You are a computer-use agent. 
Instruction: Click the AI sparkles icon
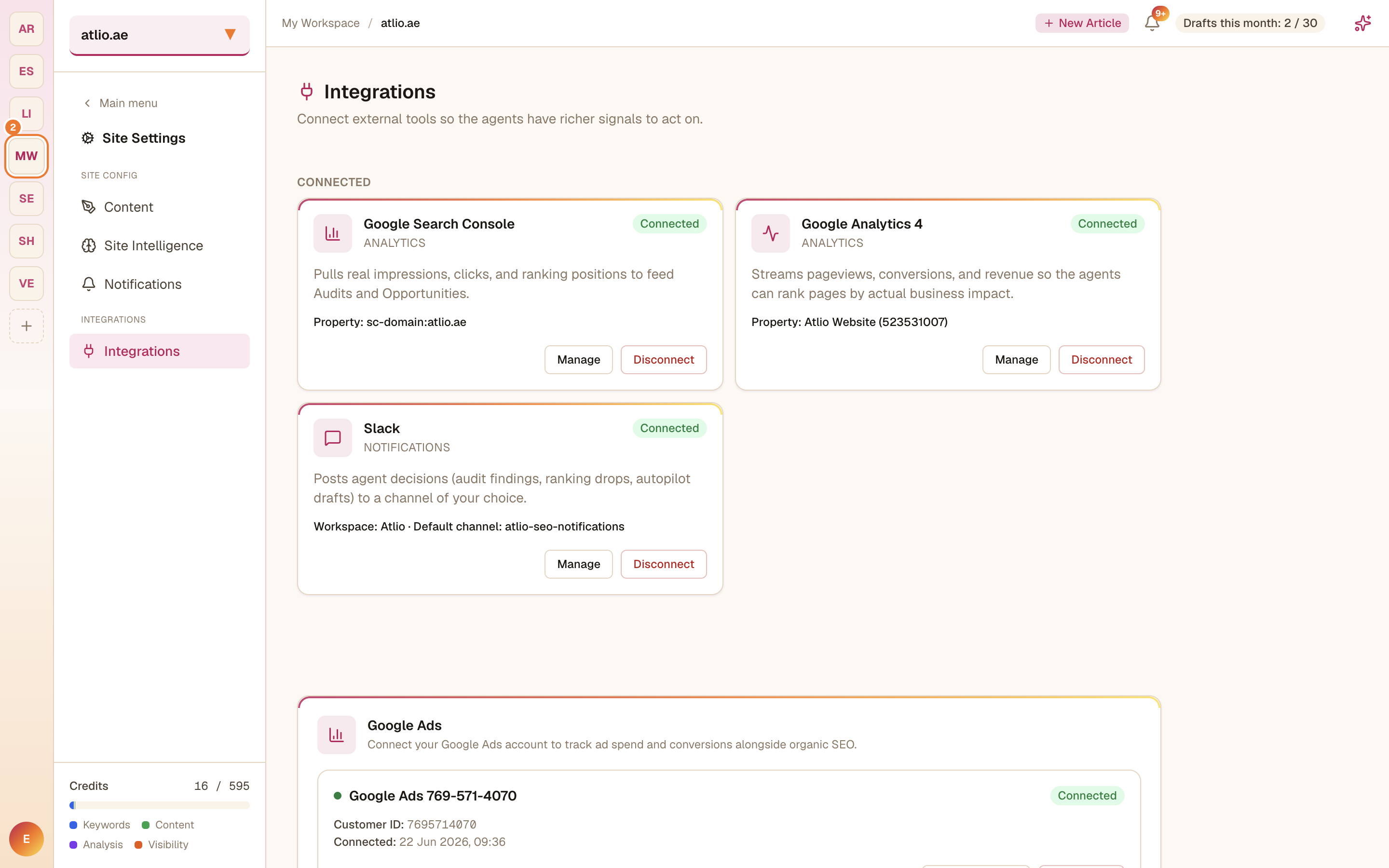tap(1362, 23)
